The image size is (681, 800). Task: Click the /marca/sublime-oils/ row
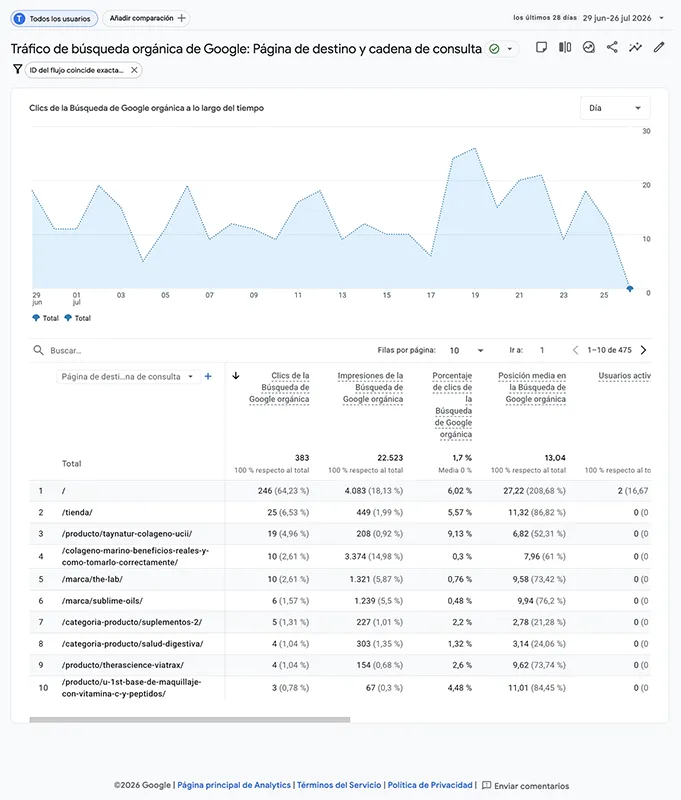click(340, 601)
